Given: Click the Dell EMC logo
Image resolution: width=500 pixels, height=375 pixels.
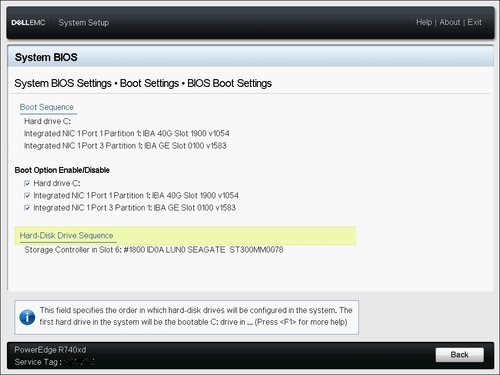Looking at the screenshot, I should click(28, 23).
